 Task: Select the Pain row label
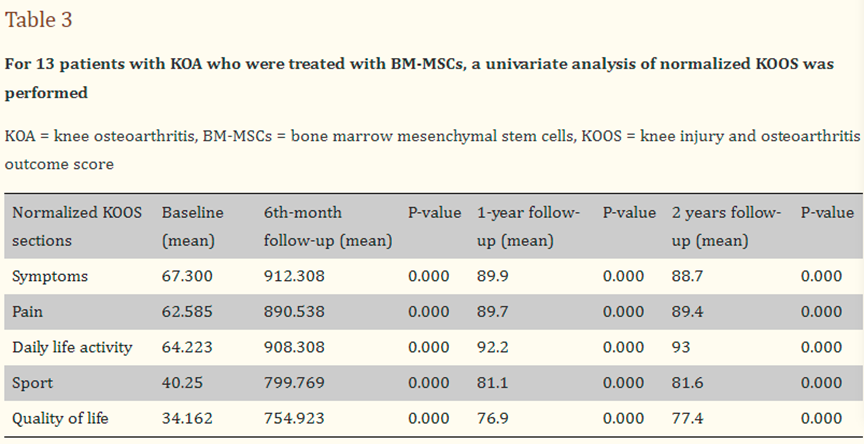[28, 312]
